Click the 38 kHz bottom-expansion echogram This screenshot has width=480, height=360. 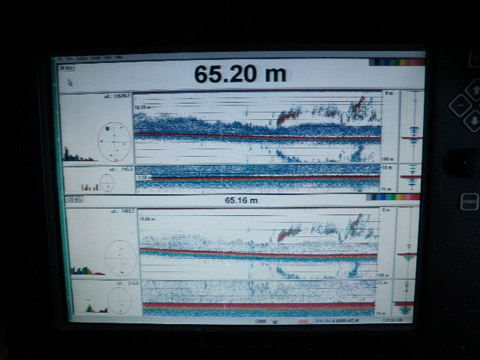pyautogui.click(x=258, y=179)
